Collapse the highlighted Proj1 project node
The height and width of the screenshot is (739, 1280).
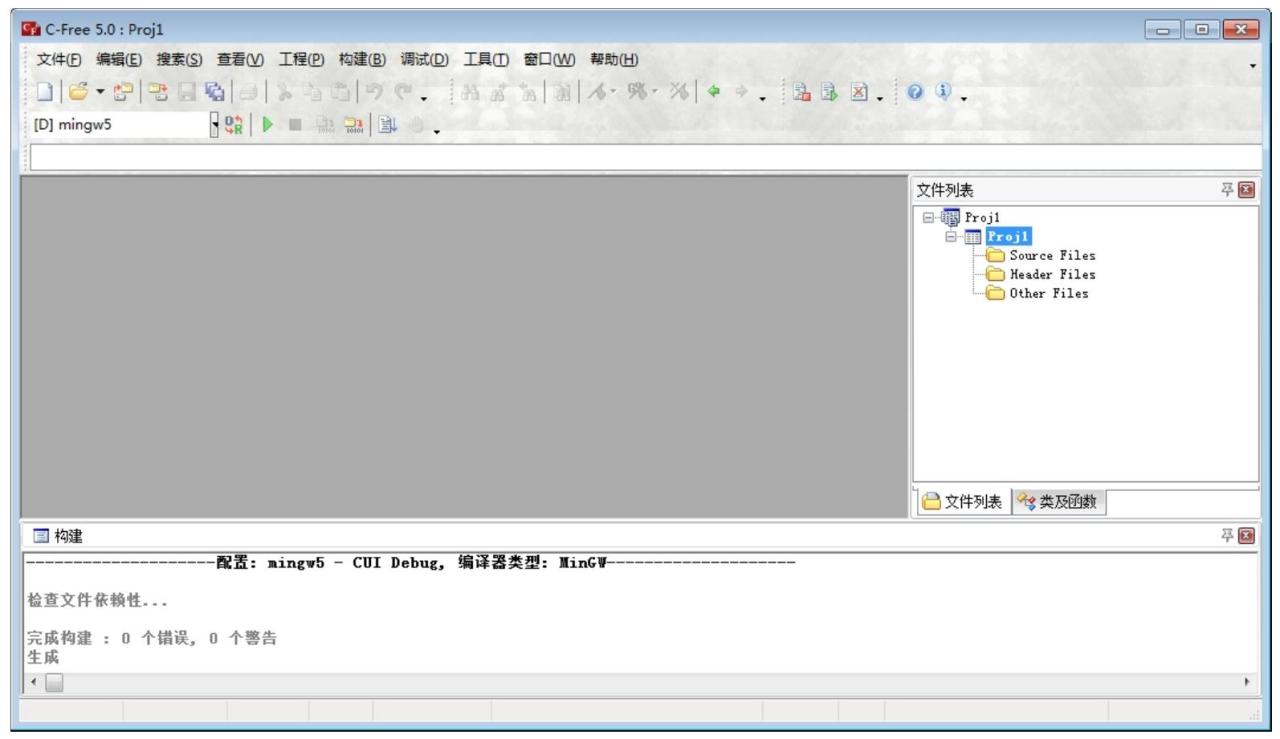[x=951, y=236]
